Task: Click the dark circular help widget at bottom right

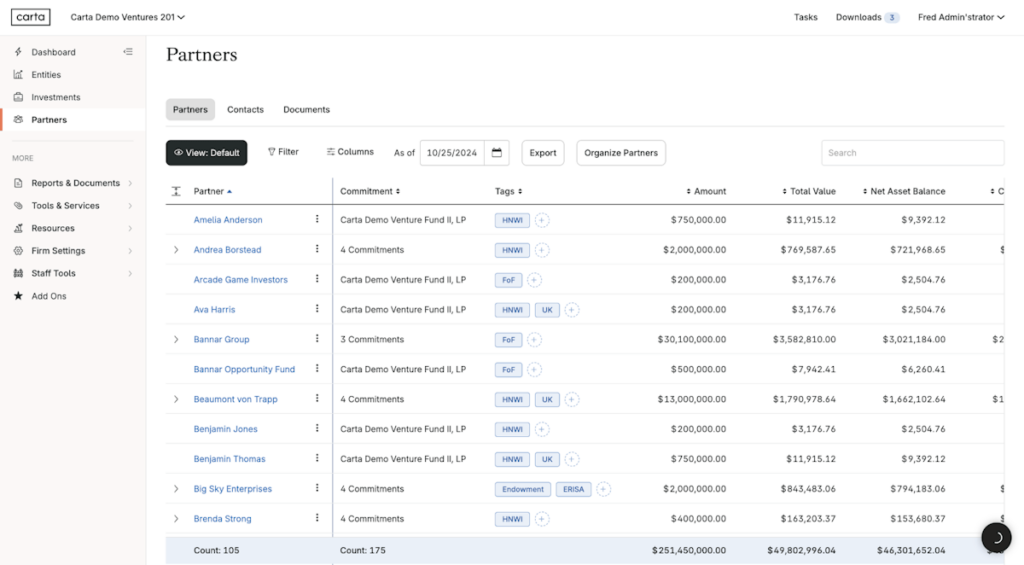Action: coord(996,538)
